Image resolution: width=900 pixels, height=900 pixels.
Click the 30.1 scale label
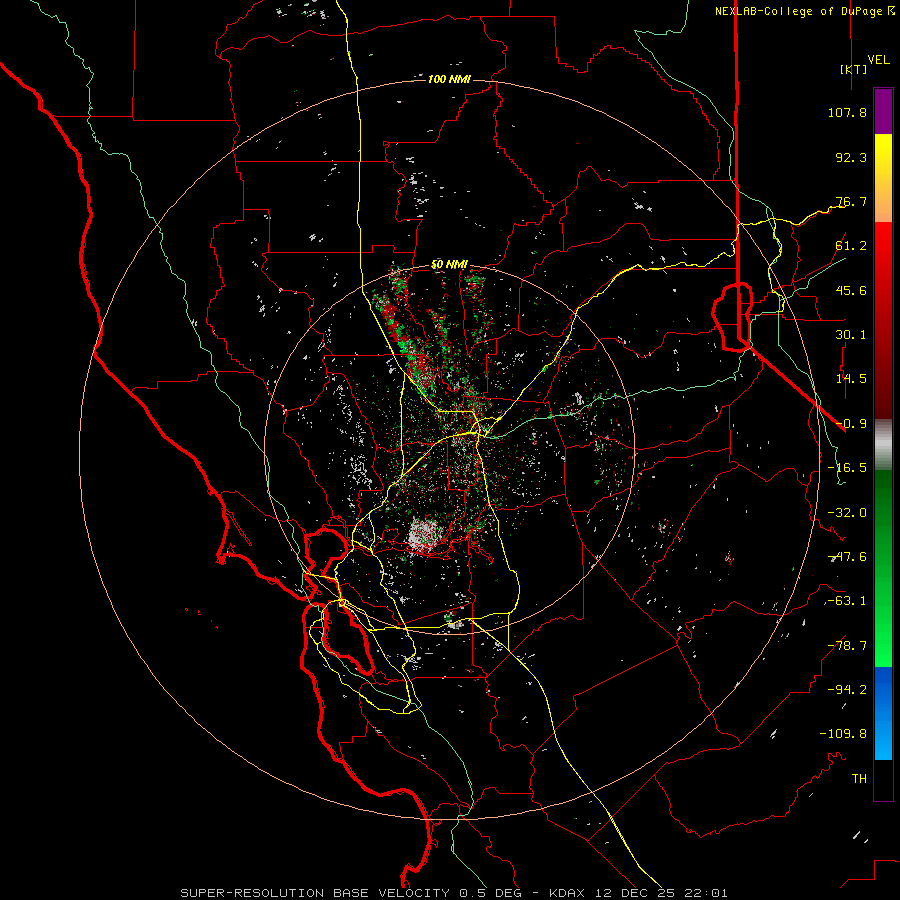coord(851,335)
